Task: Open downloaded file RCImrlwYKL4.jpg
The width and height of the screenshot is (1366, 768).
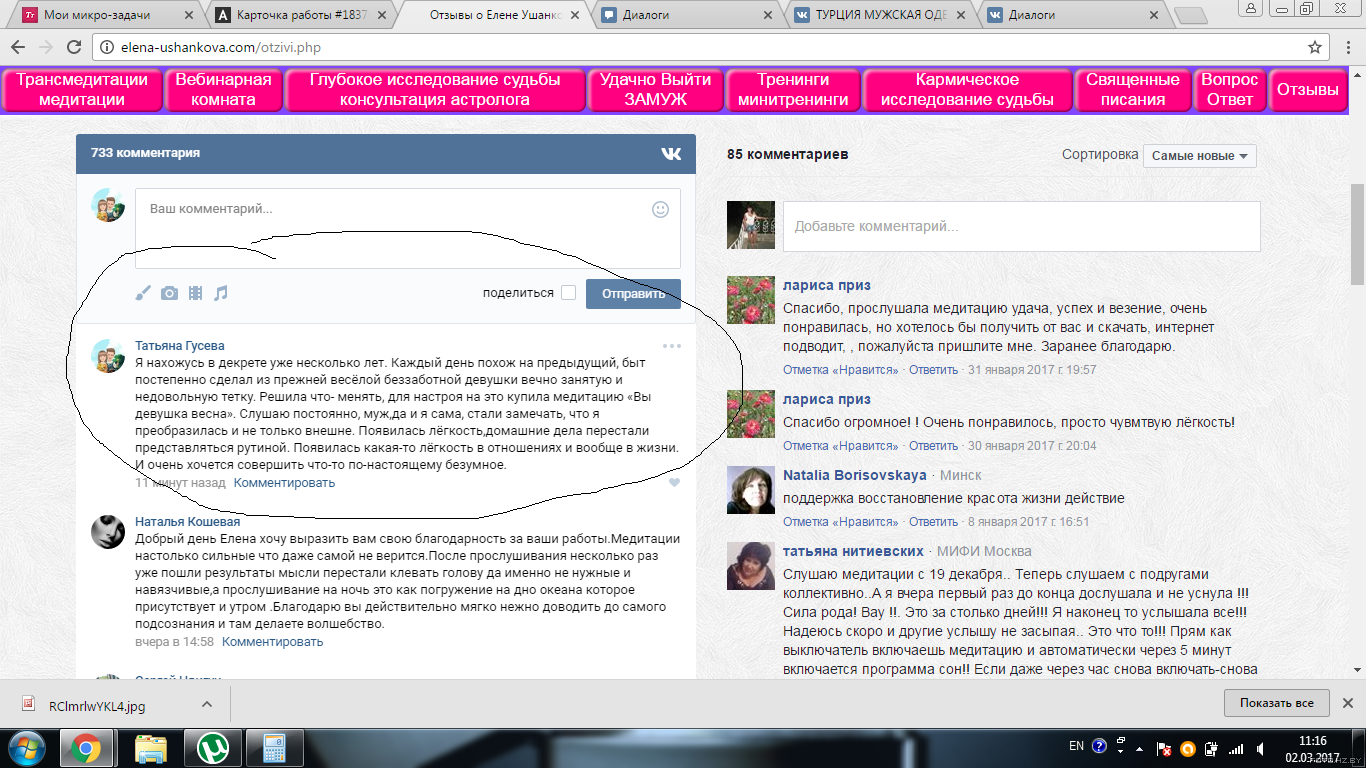Action: coord(97,705)
